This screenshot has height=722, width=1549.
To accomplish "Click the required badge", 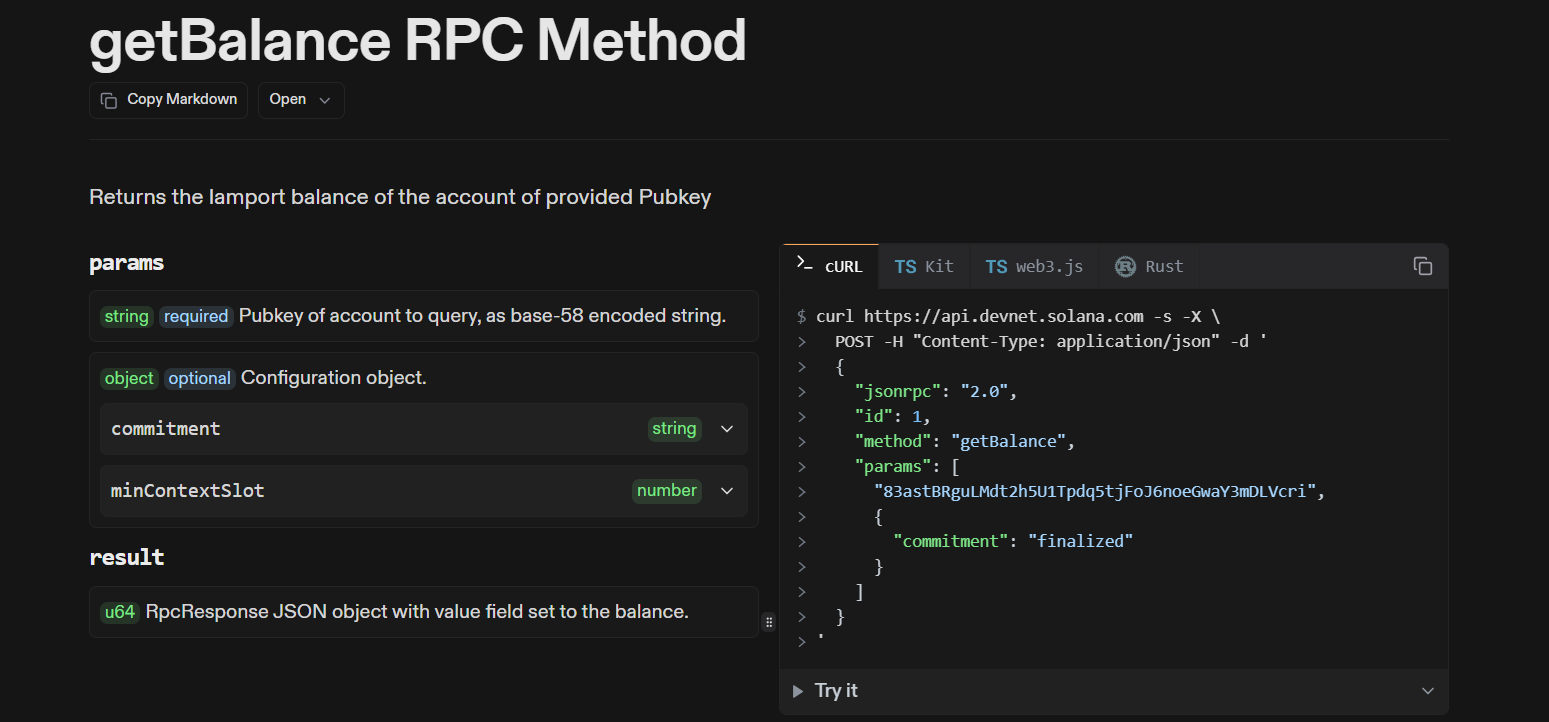I will coord(196,316).
